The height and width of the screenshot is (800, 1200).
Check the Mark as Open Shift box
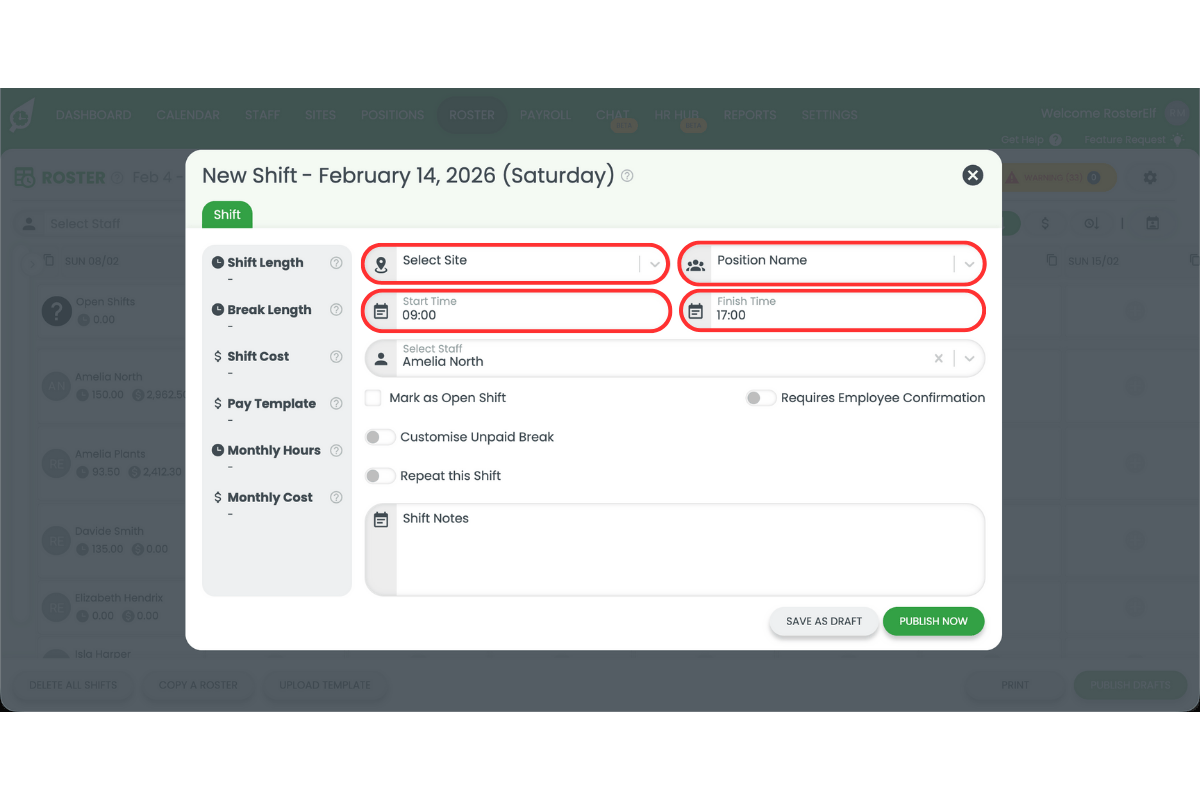pyautogui.click(x=373, y=398)
